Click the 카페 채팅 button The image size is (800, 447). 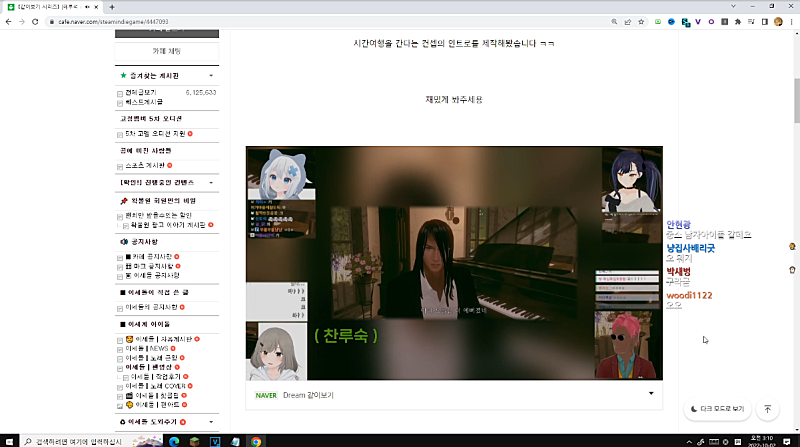coord(167,51)
